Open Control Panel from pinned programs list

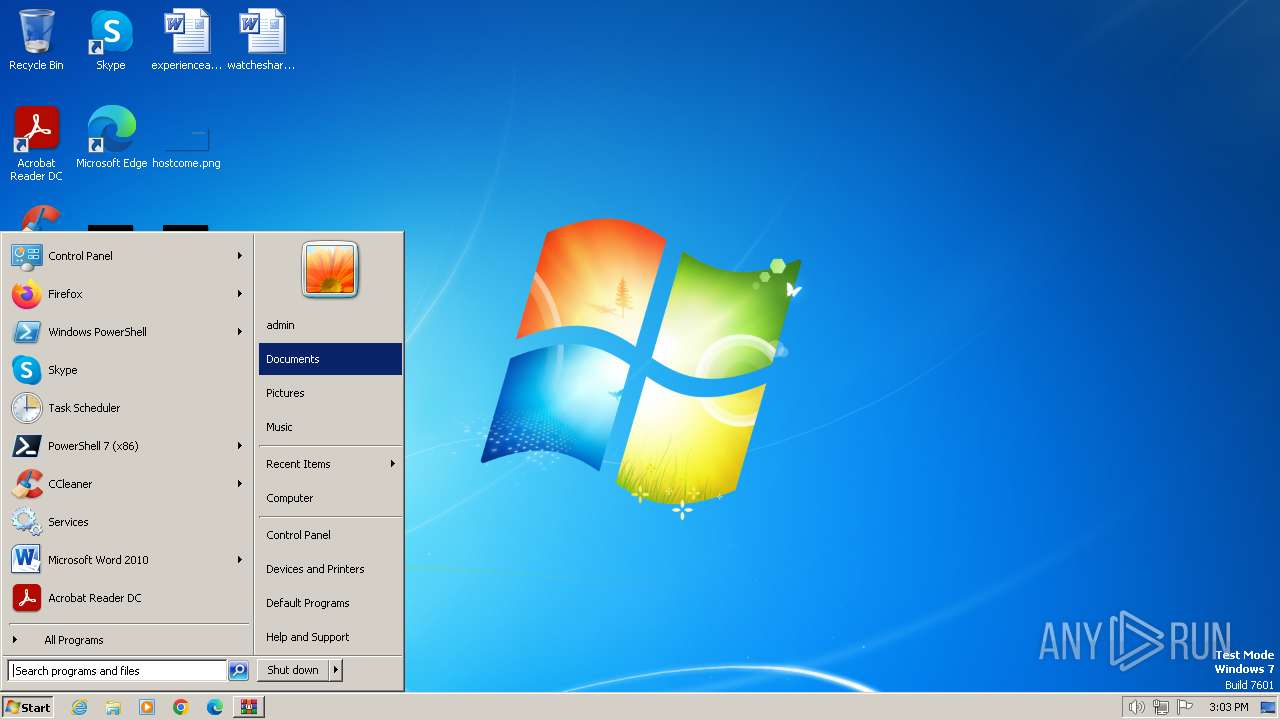[128, 256]
